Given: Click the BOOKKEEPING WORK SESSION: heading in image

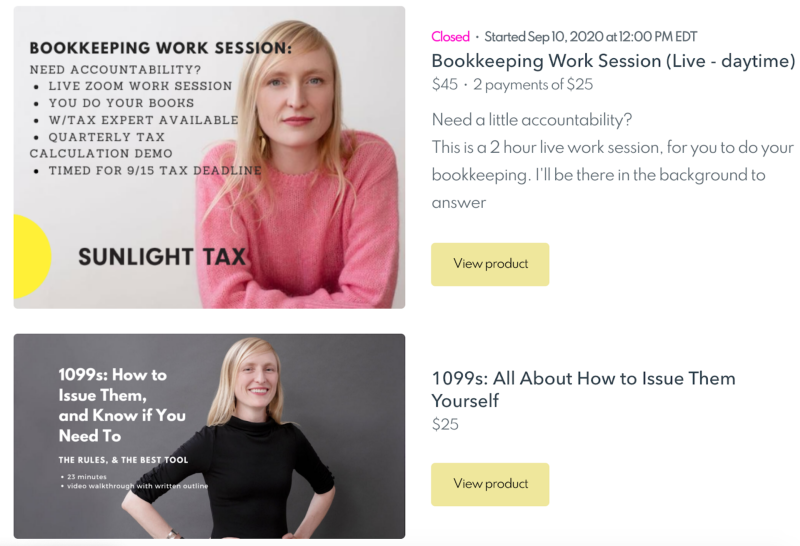Looking at the screenshot, I should click(x=161, y=48).
